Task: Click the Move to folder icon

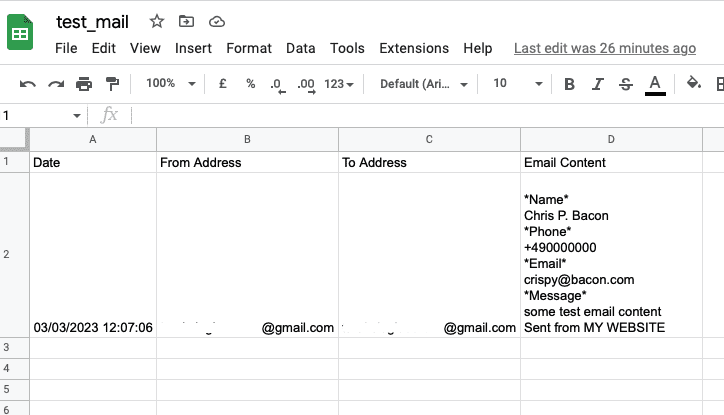Action: (x=187, y=21)
